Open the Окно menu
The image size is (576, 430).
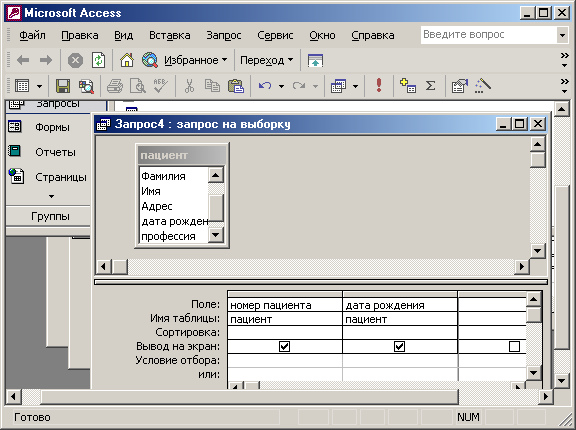(322, 35)
